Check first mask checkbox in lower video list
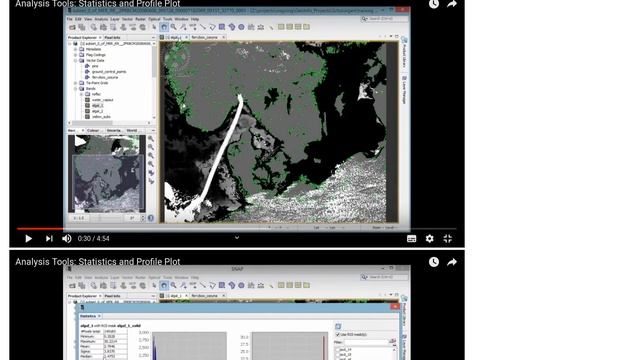 click(337, 350)
